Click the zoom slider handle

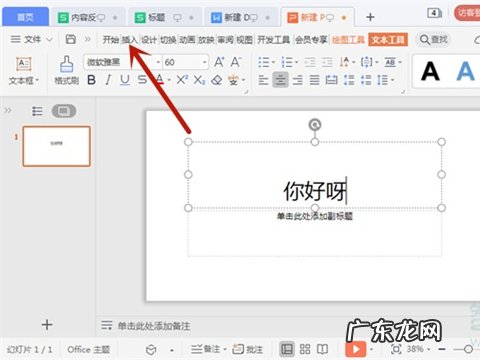click(x=468, y=349)
